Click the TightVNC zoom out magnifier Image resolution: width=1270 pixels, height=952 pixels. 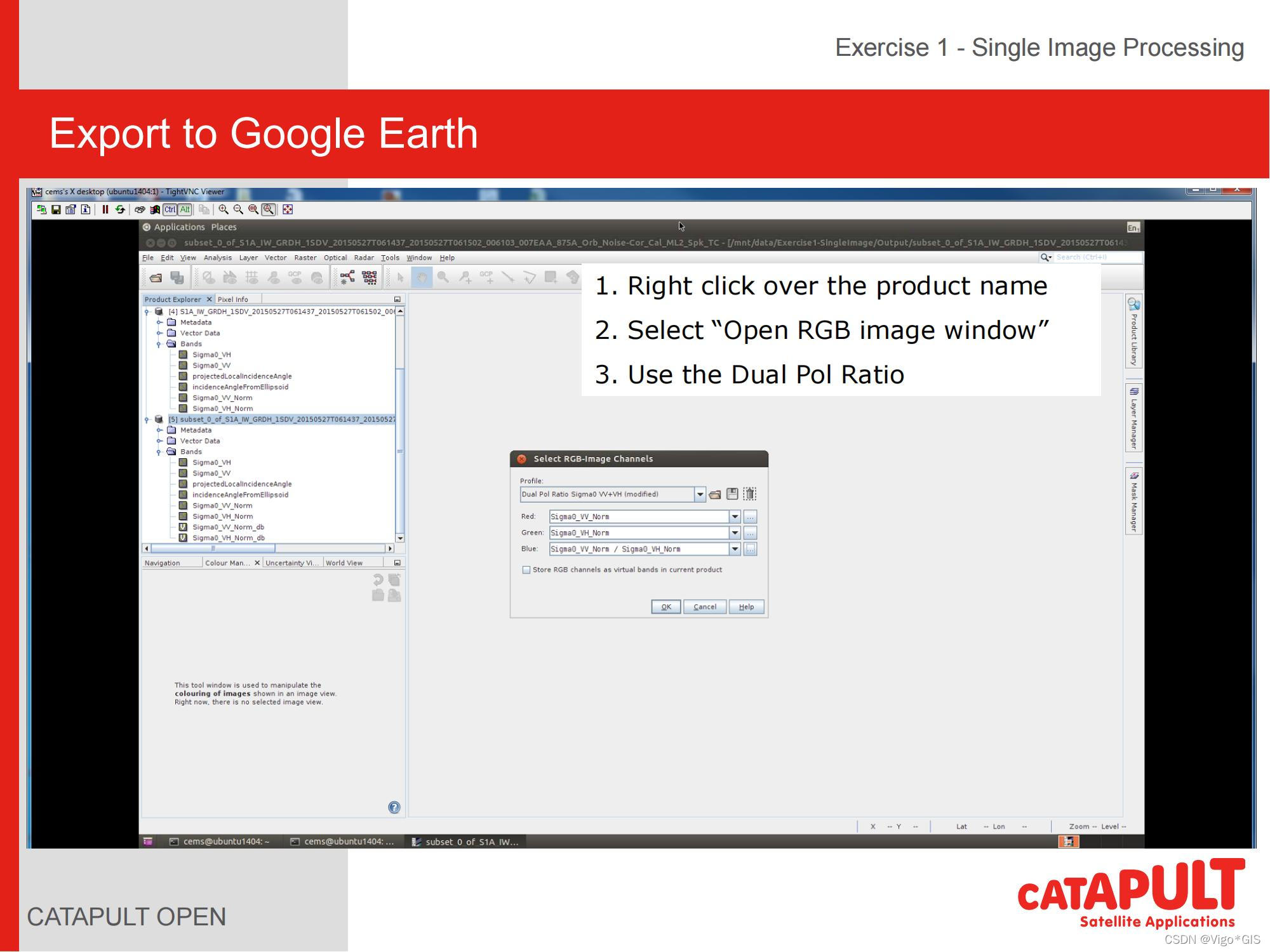coord(238,209)
